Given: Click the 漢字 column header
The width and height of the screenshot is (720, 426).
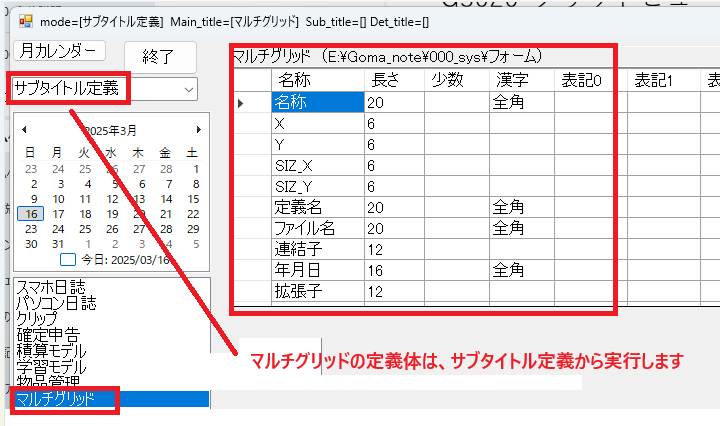Looking at the screenshot, I should 512,80.
